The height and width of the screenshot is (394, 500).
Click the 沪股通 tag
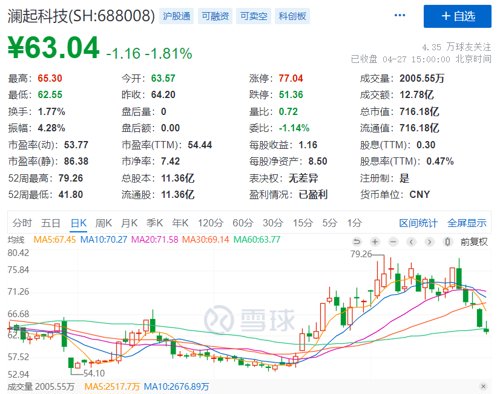click(177, 16)
